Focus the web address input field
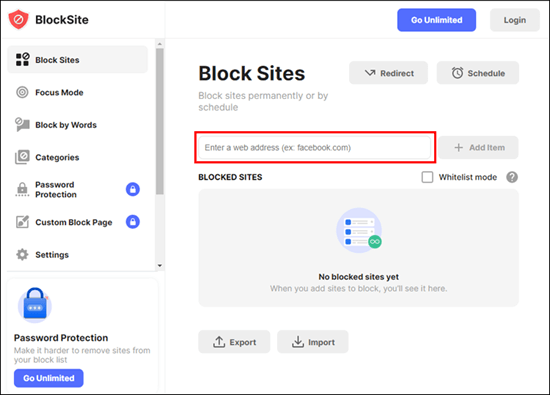Viewport: 550px width, 395px height. click(x=314, y=147)
